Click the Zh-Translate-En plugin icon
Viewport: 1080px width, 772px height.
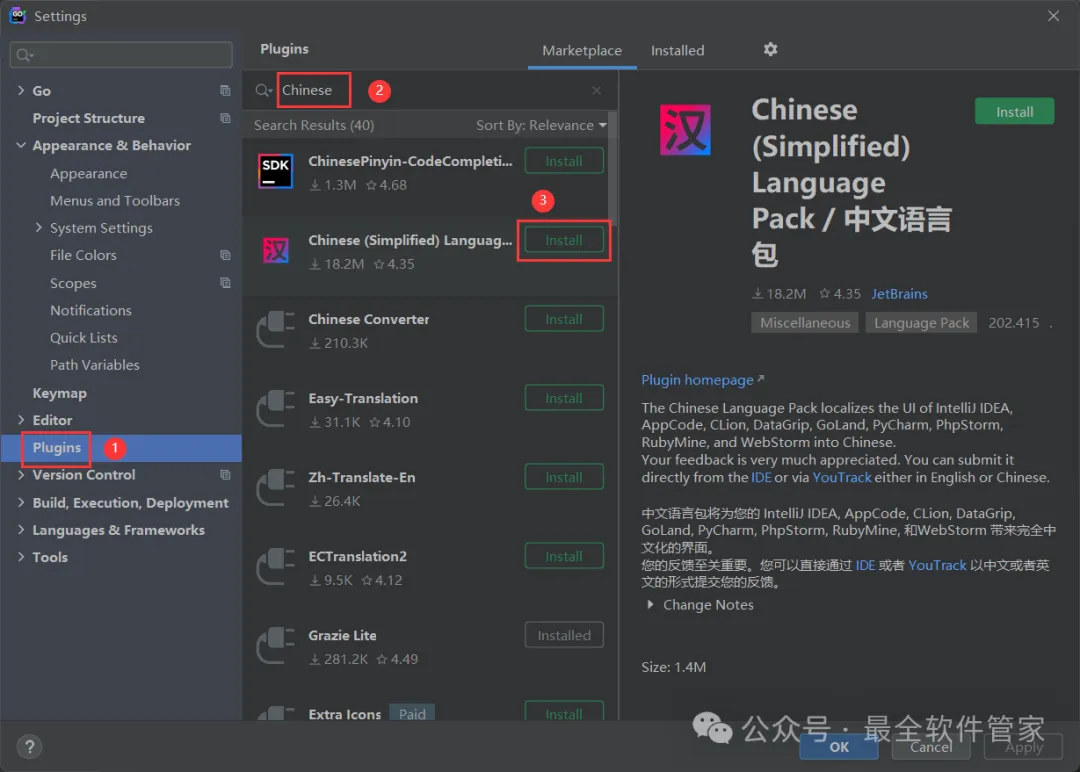276,488
